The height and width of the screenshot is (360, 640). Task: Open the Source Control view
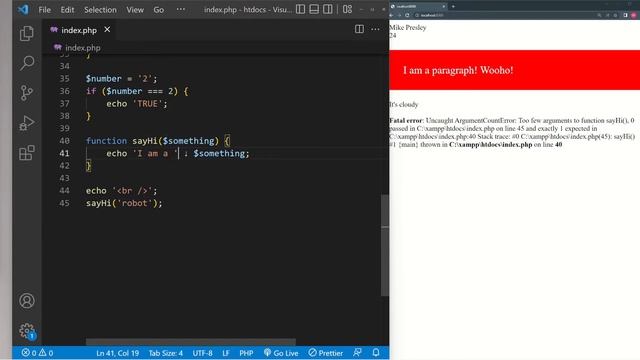(x=27, y=93)
